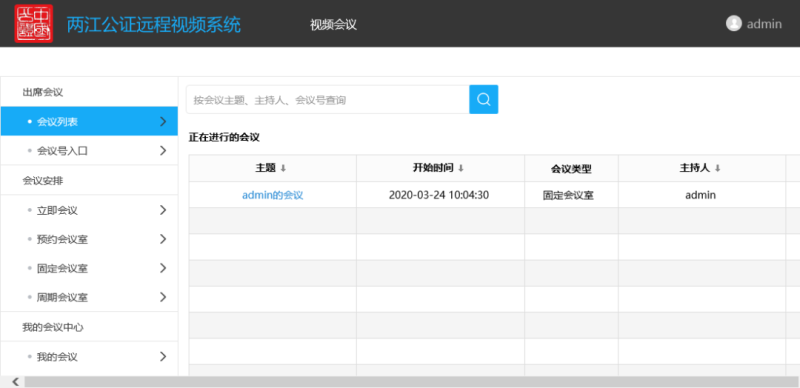Expand the 预约会议室 chevron
The height and width of the screenshot is (388, 800).
click(x=163, y=239)
